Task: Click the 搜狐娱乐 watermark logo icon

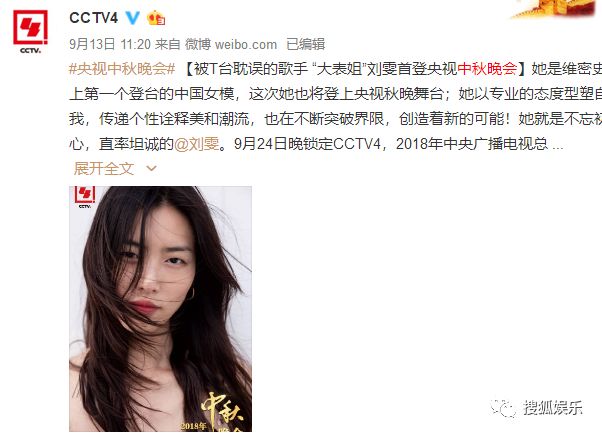Action: pyautogui.click(x=504, y=407)
